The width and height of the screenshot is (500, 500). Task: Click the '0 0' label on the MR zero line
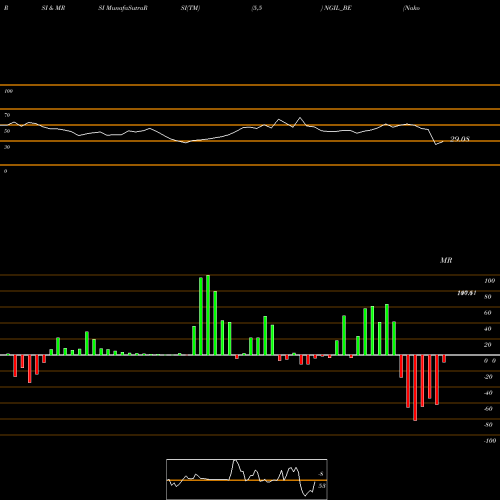coord(490,361)
